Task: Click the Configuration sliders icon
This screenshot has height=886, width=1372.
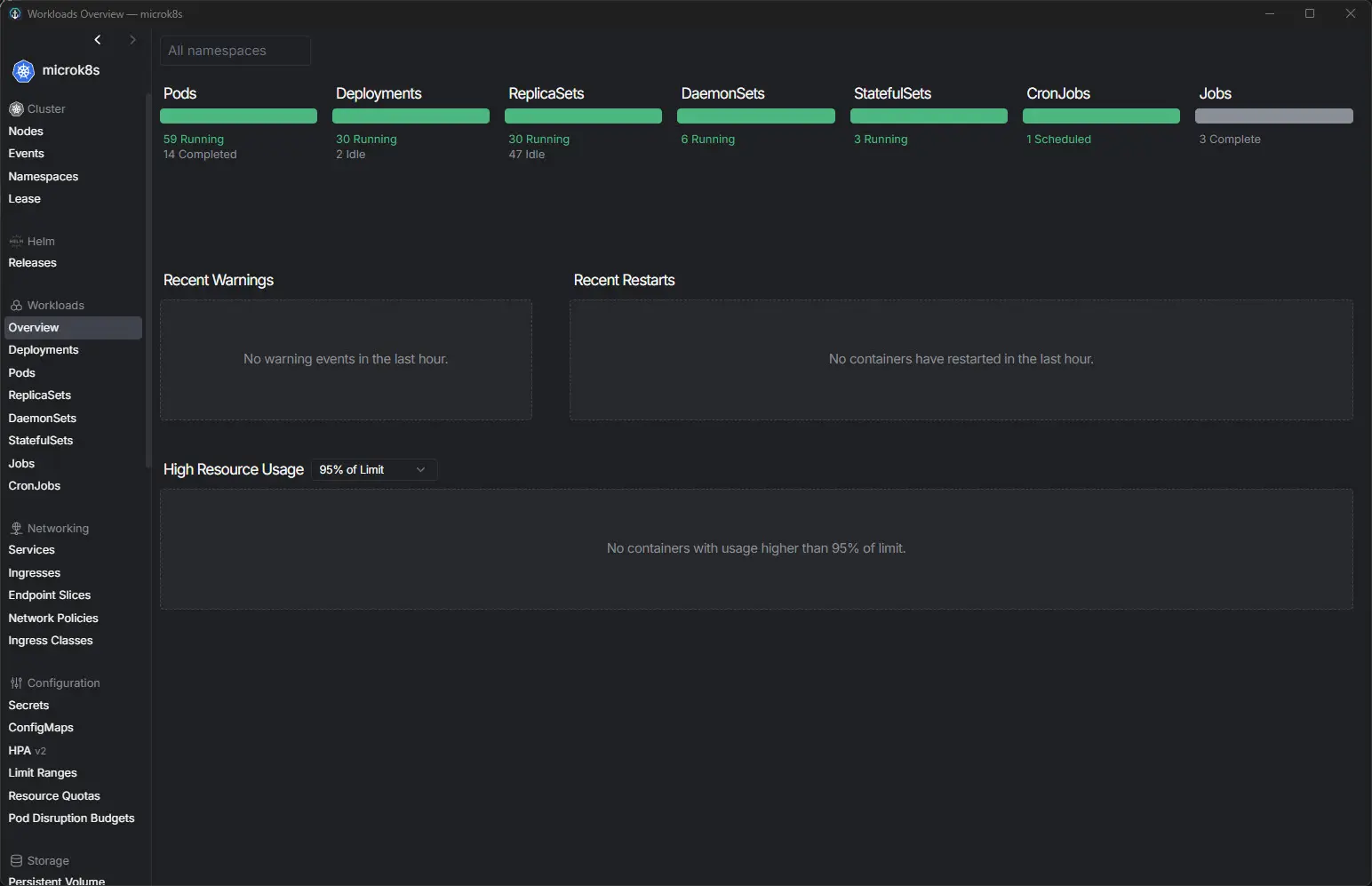Action: click(x=16, y=683)
